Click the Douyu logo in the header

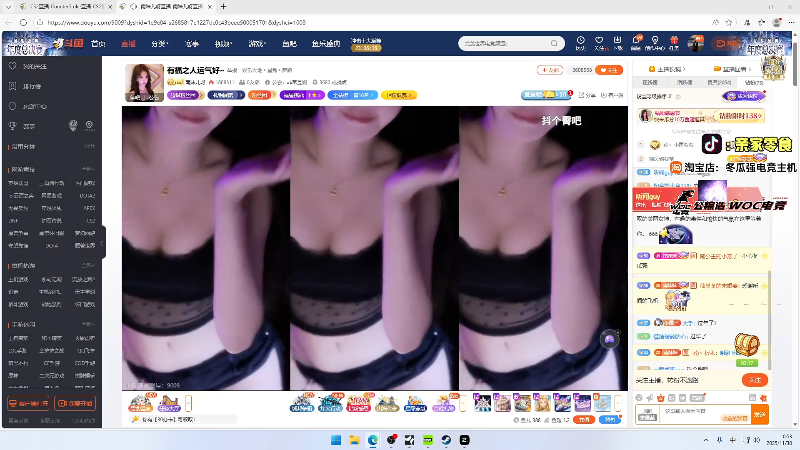68,43
